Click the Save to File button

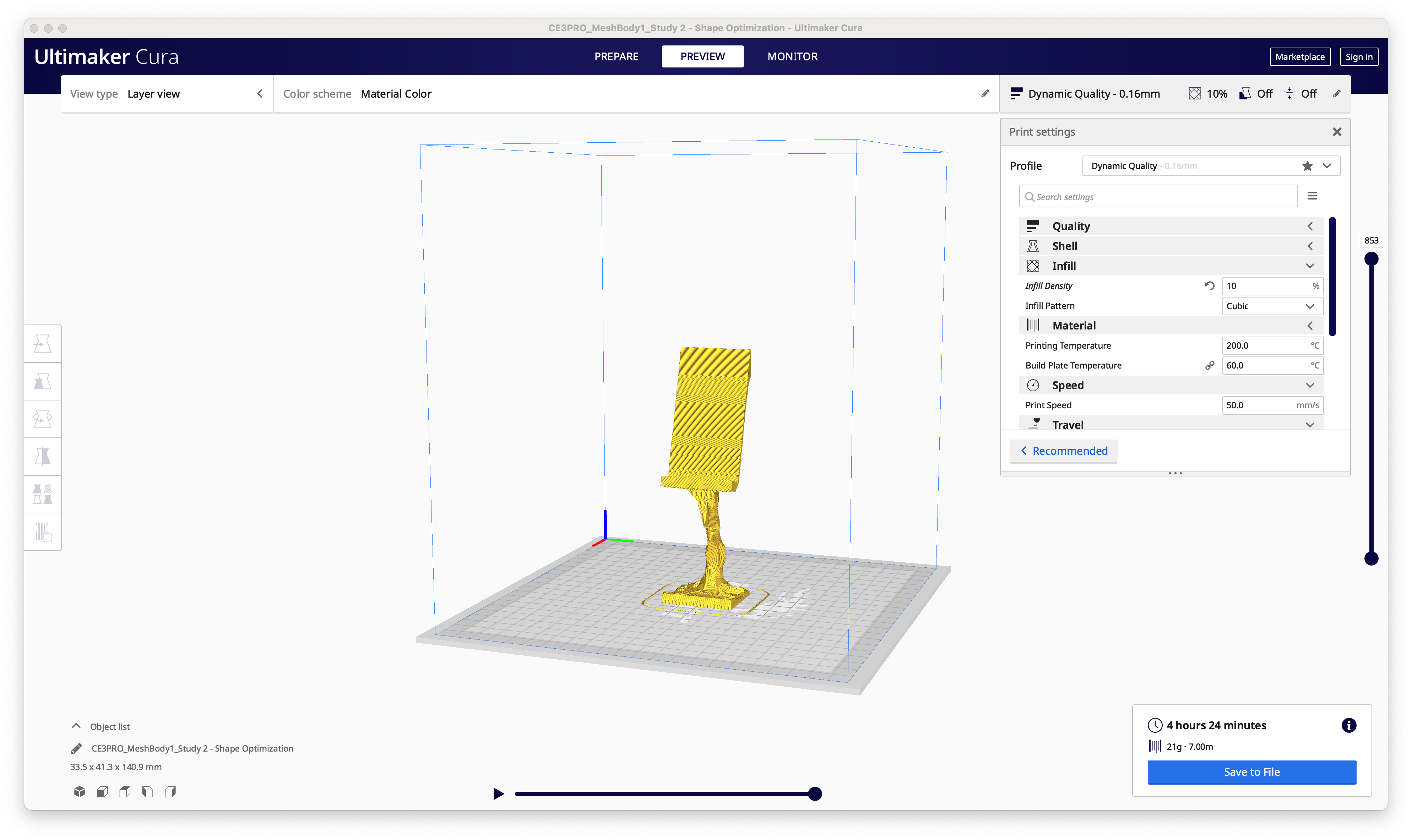[1251, 772]
